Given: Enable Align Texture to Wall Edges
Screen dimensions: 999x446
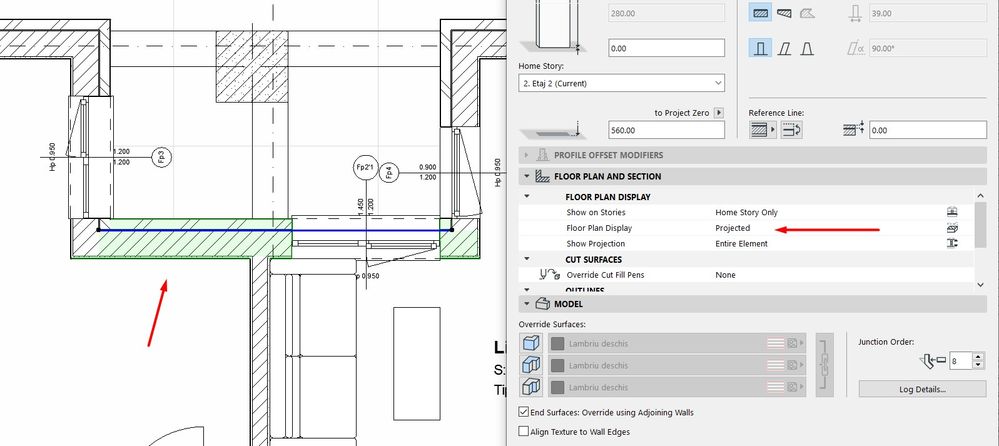Looking at the screenshot, I should click(524, 431).
